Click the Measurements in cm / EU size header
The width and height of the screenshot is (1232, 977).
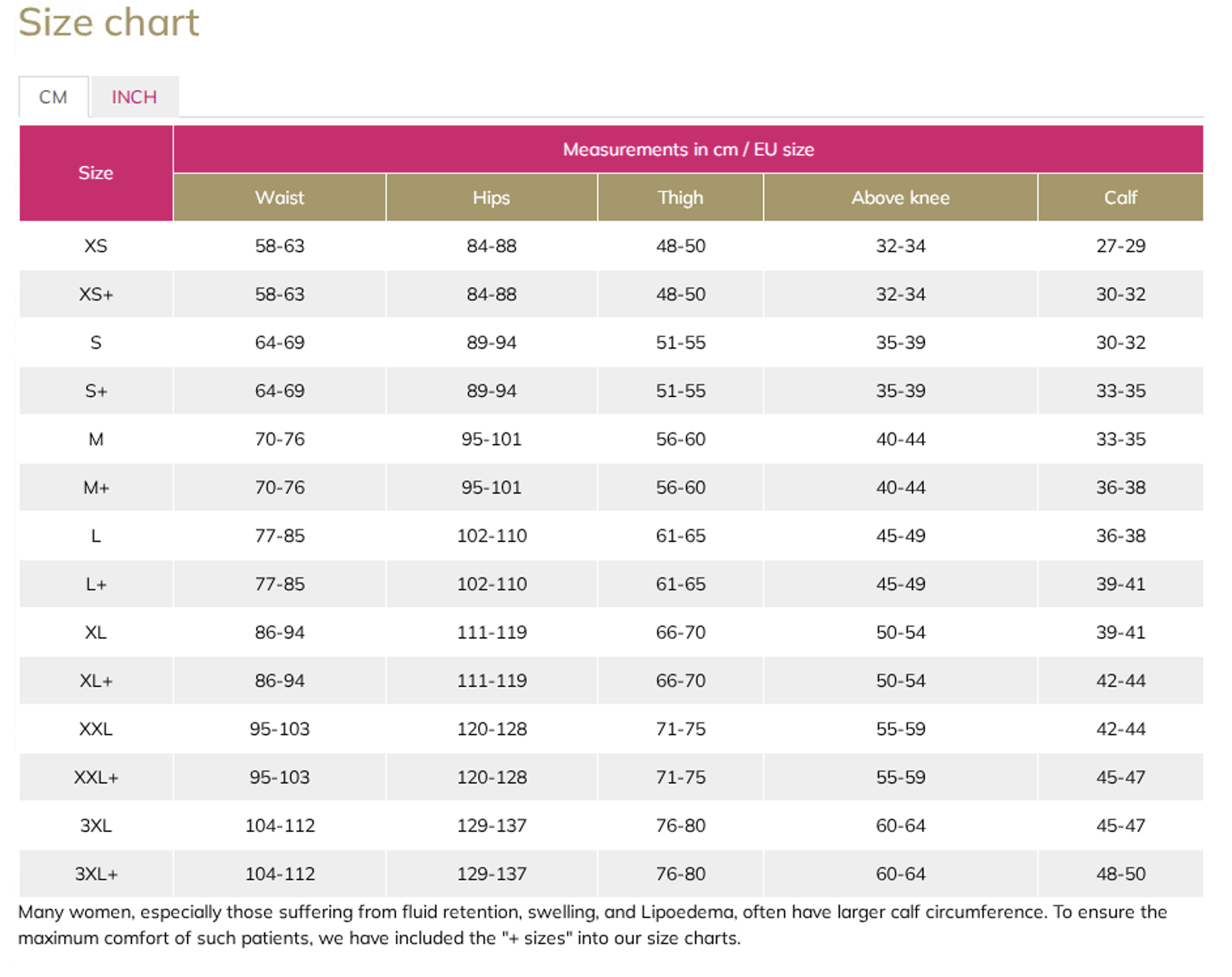point(689,149)
